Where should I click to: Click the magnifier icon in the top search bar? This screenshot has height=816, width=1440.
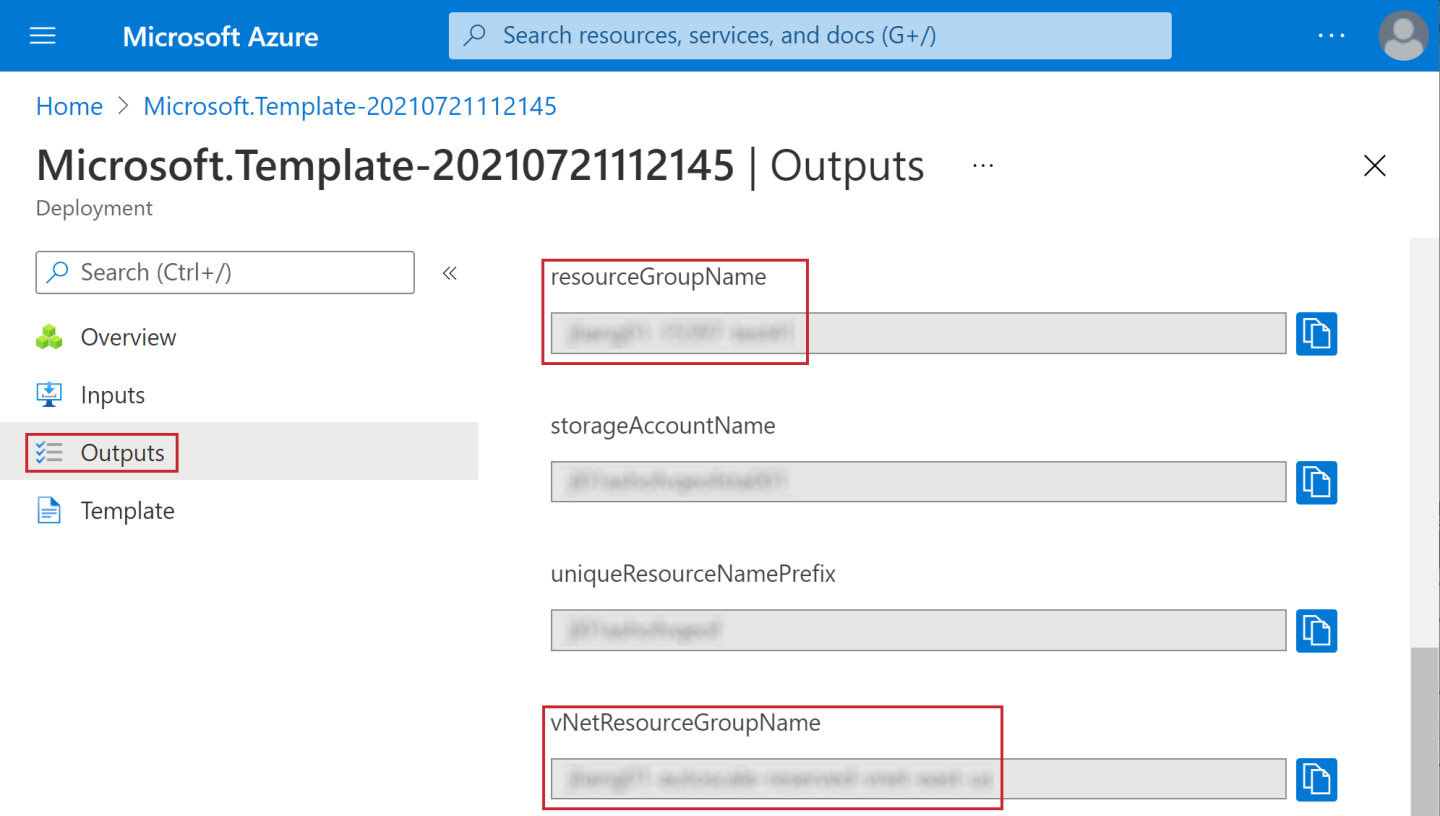[476, 36]
